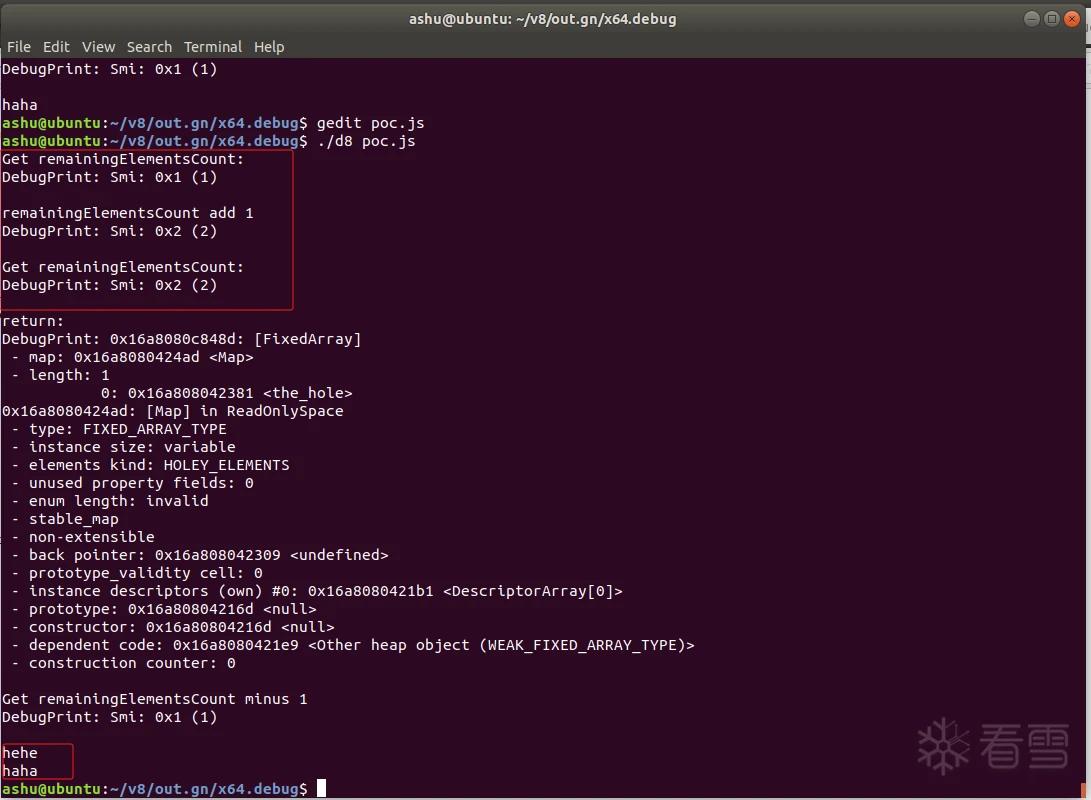Open the Edit menu
The height and width of the screenshot is (800, 1091).
pos(56,47)
